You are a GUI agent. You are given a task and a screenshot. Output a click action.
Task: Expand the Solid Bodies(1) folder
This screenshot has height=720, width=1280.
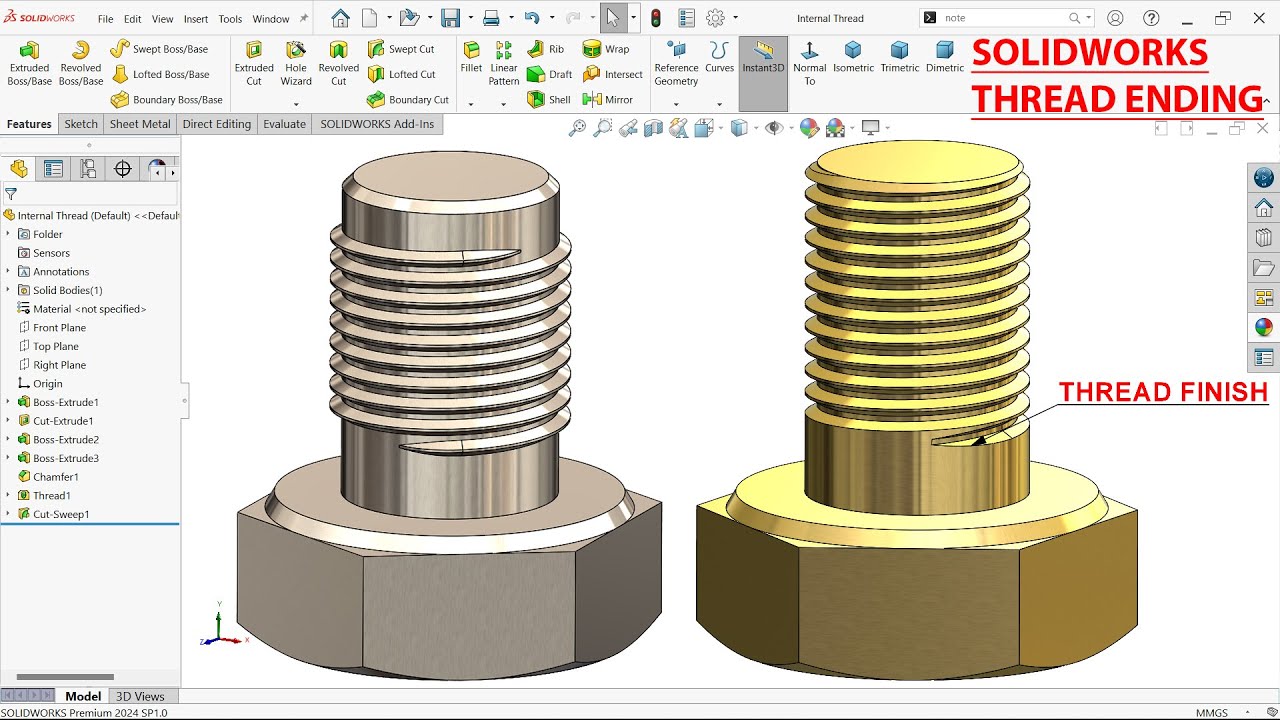tap(8, 290)
